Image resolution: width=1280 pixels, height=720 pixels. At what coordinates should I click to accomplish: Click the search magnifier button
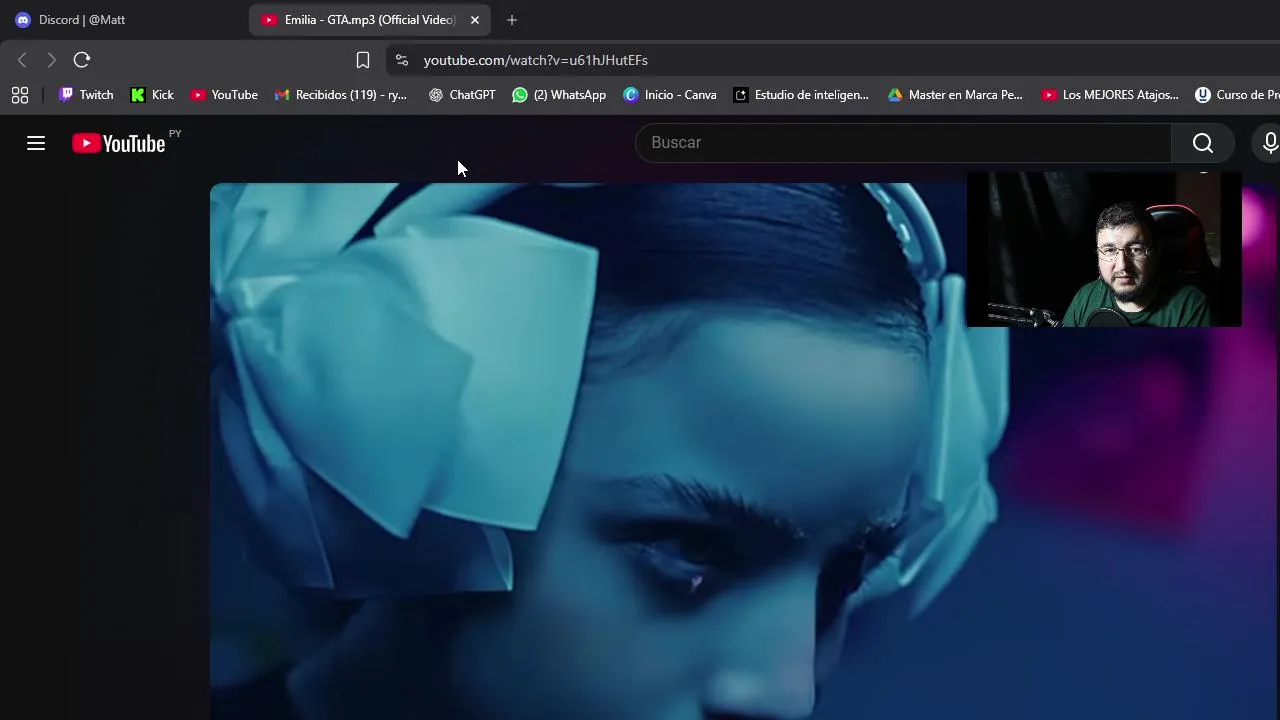[1203, 143]
